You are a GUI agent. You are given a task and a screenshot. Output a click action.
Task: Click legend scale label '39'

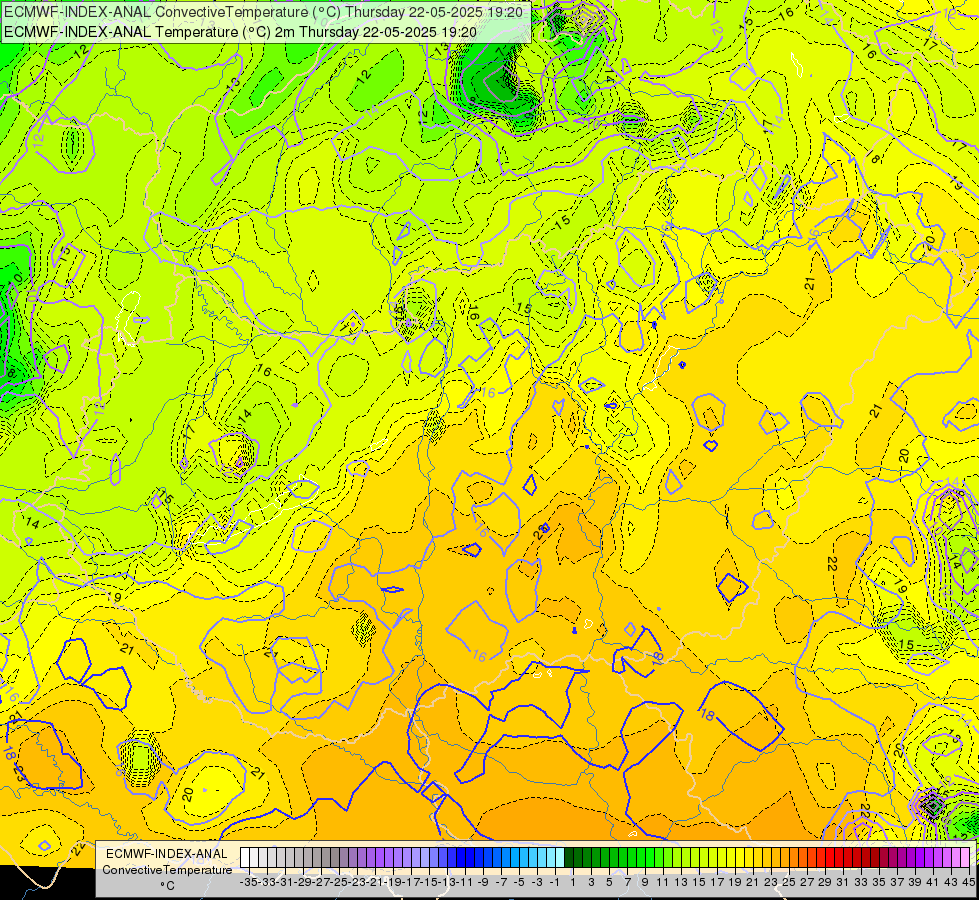pyautogui.click(x=915, y=883)
